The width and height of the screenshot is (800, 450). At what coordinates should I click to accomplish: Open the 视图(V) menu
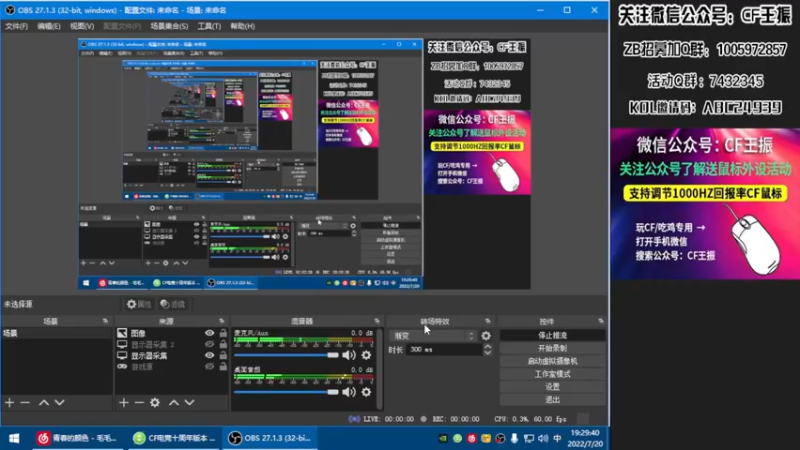pos(82,26)
